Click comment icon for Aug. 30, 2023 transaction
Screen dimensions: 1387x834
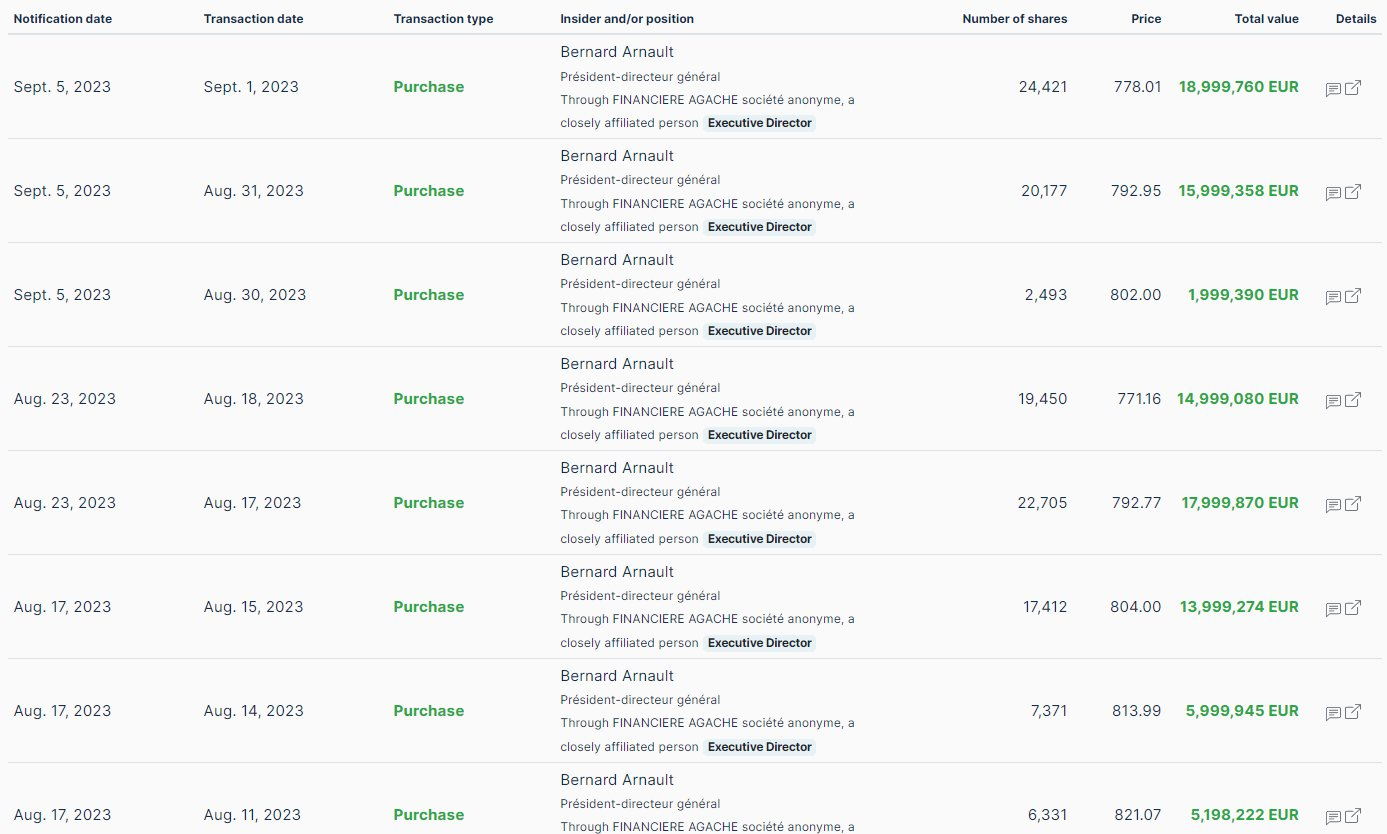click(x=1333, y=297)
